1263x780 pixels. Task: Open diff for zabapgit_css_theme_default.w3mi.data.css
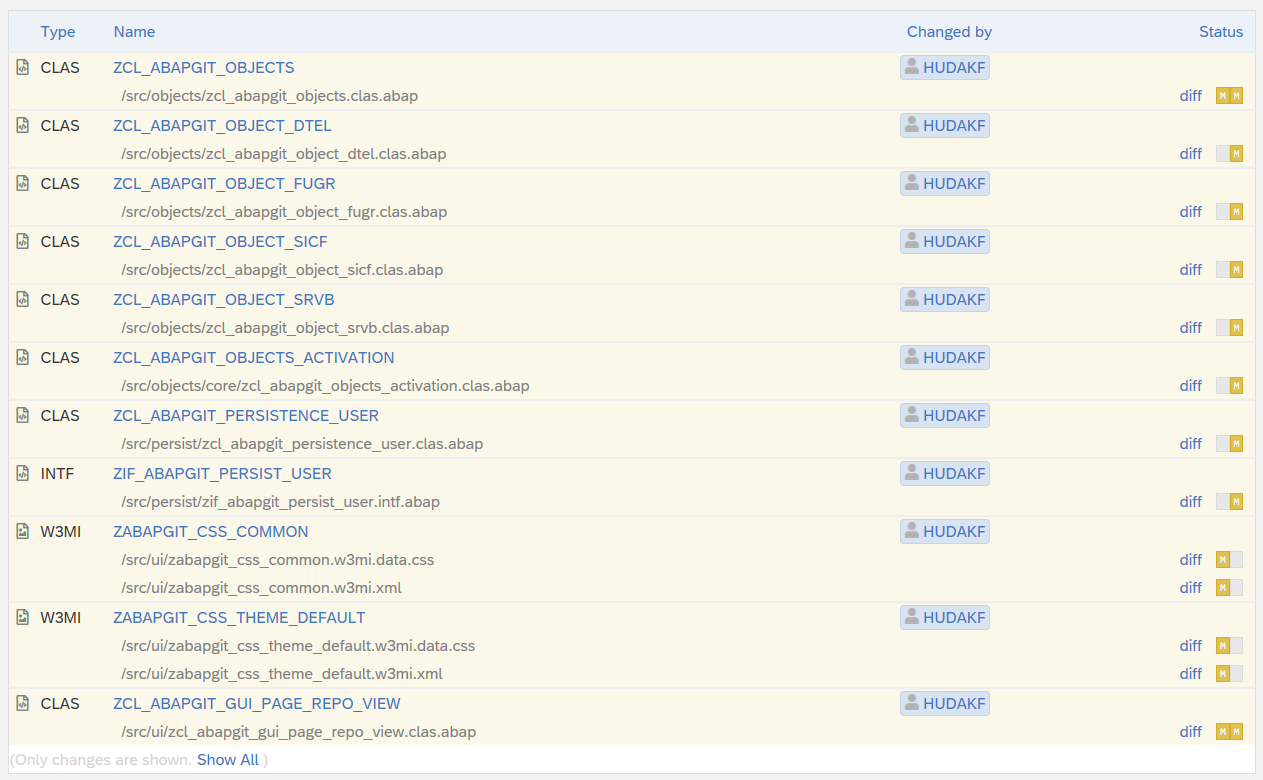[1190, 646]
